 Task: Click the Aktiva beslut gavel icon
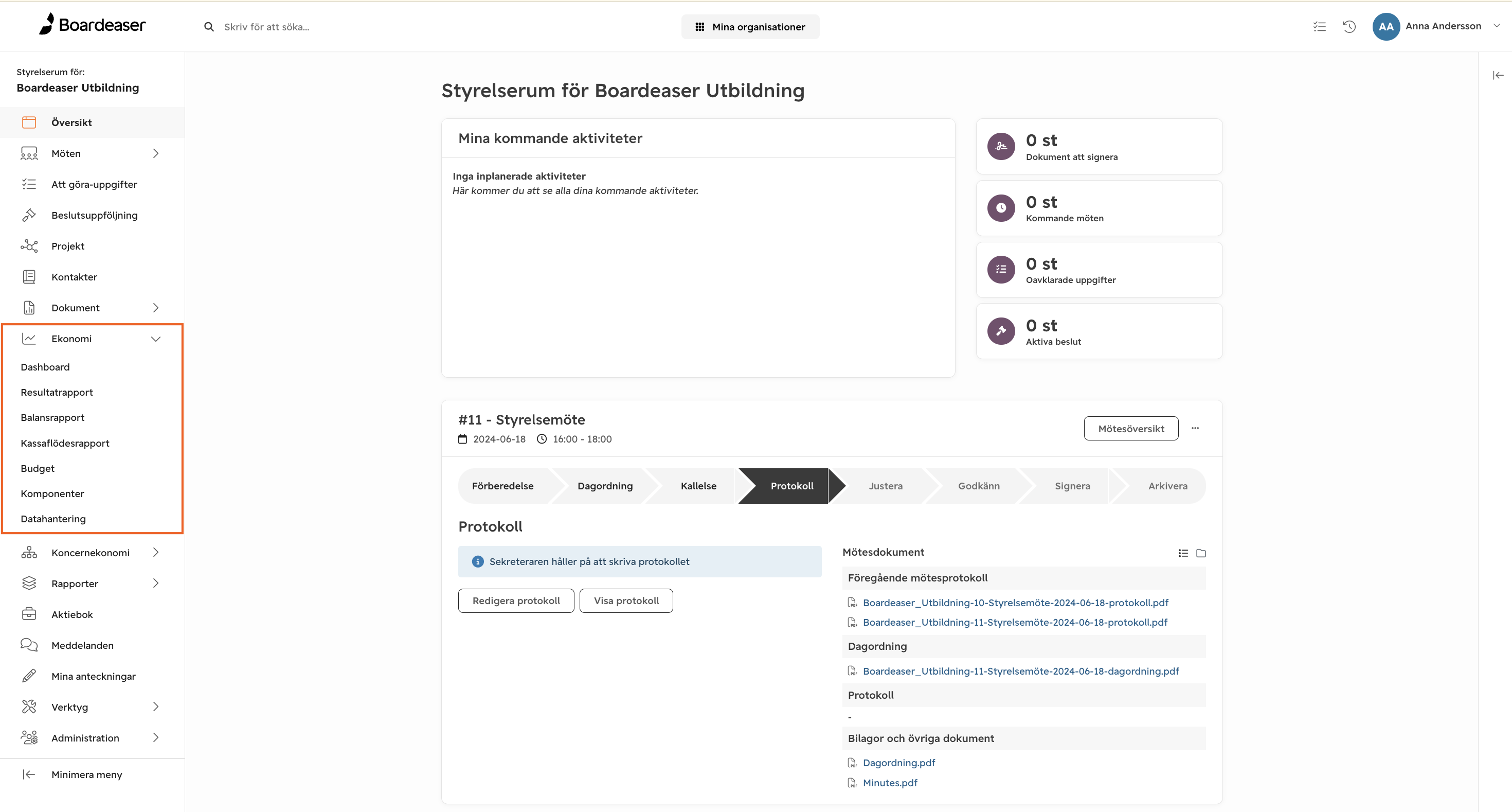[x=1001, y=331]
